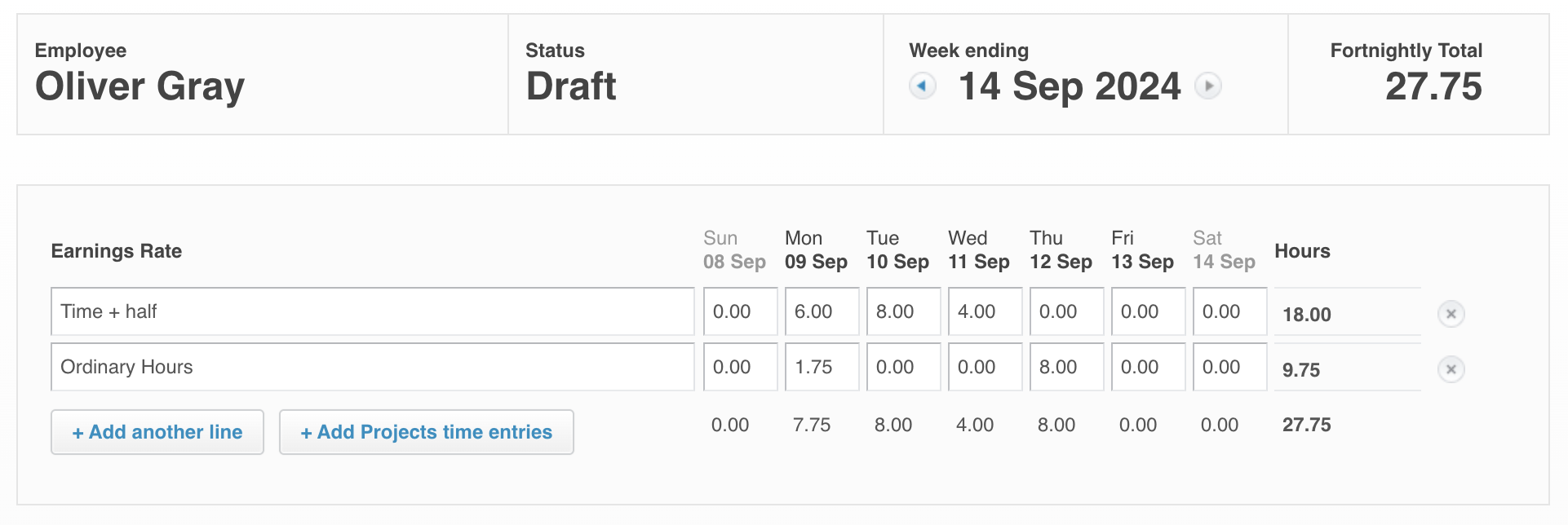Screen dimensions: 1568x525
Task: Edit Ordinary Hours for Tue 10 Sep
Action: pyautogui.click(x=903, y=367)
